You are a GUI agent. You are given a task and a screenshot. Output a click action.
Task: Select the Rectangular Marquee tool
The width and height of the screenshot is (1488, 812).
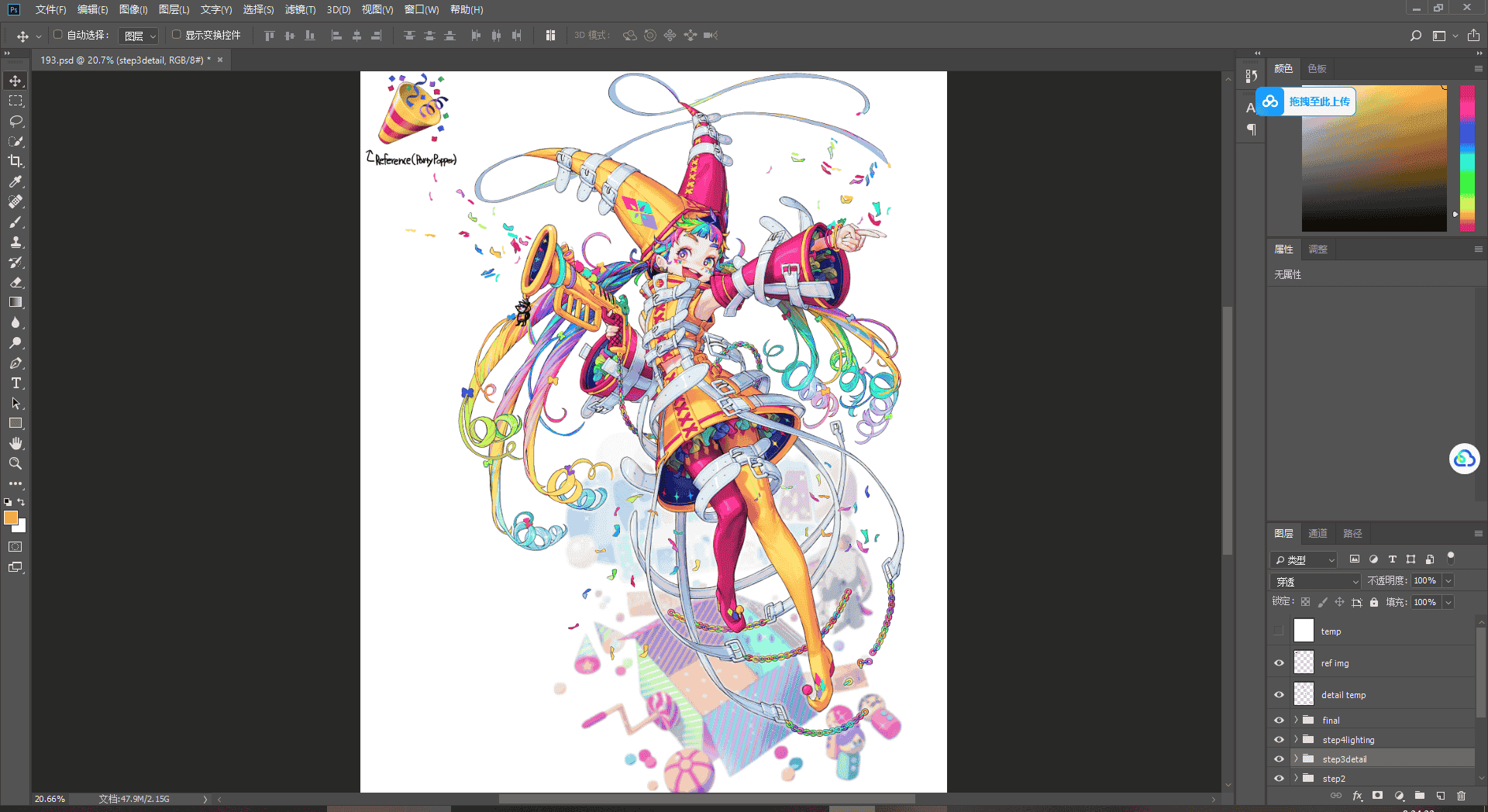[15, 101]
